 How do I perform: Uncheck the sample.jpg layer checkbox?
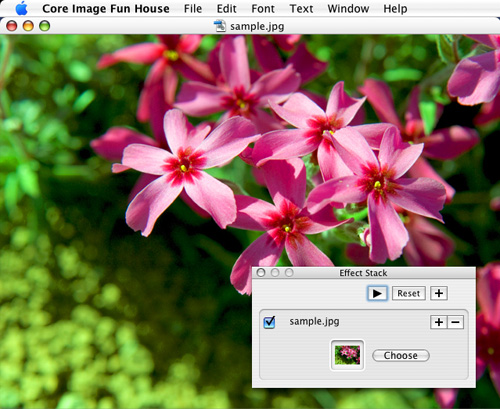(x=269, y=322)
